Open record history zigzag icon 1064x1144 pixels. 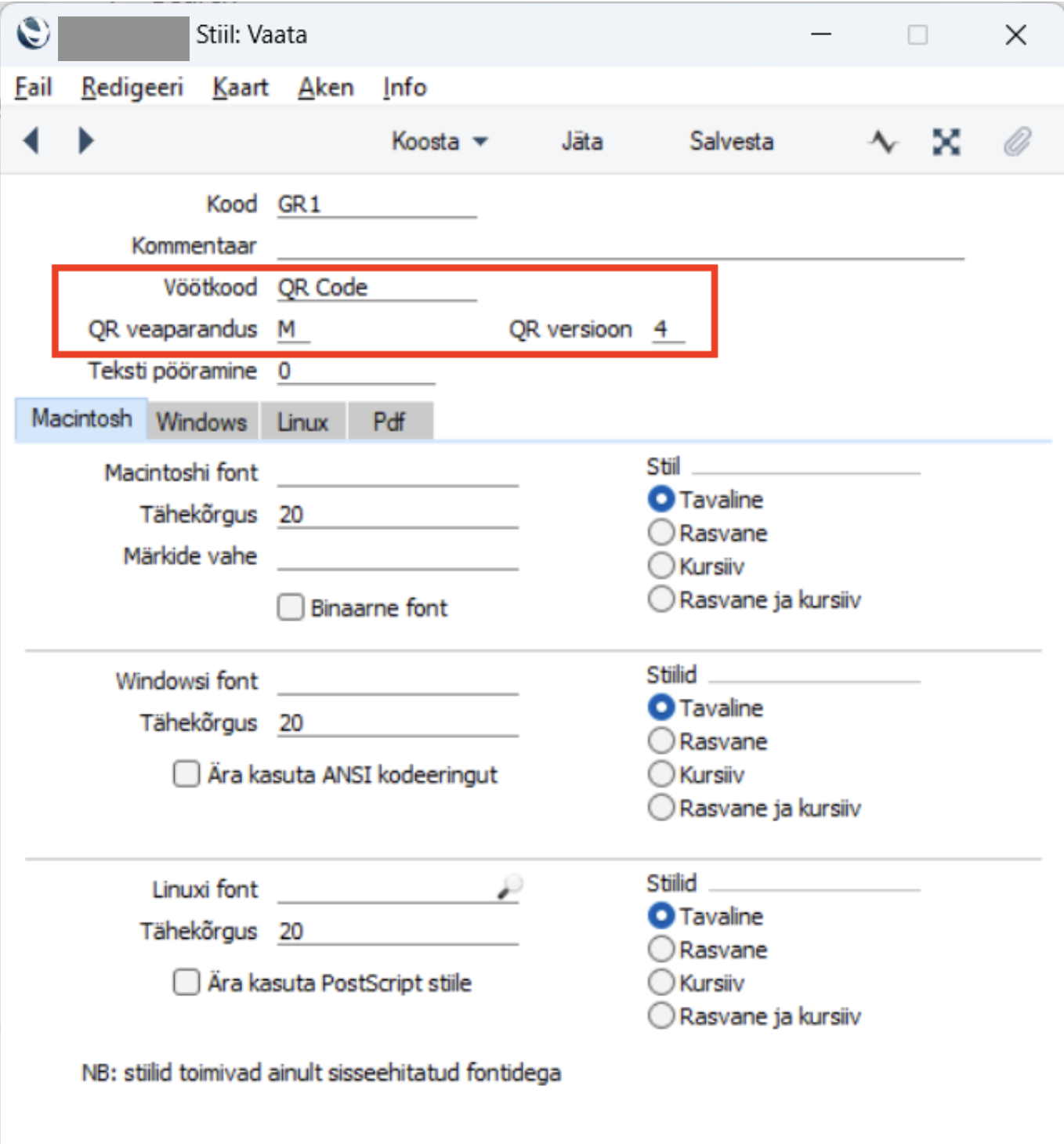point(884,142)
